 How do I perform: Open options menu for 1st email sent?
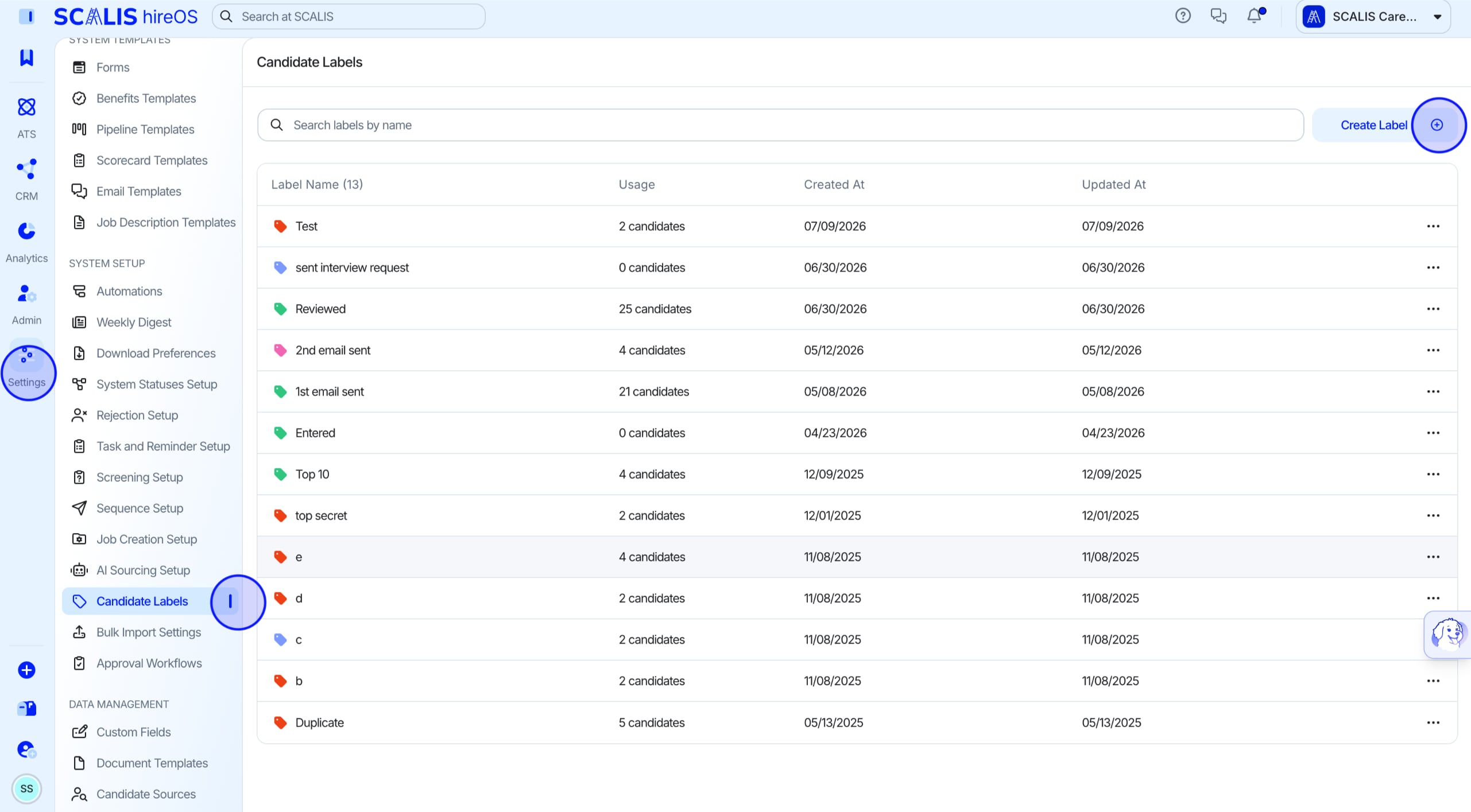[1433, 391]
